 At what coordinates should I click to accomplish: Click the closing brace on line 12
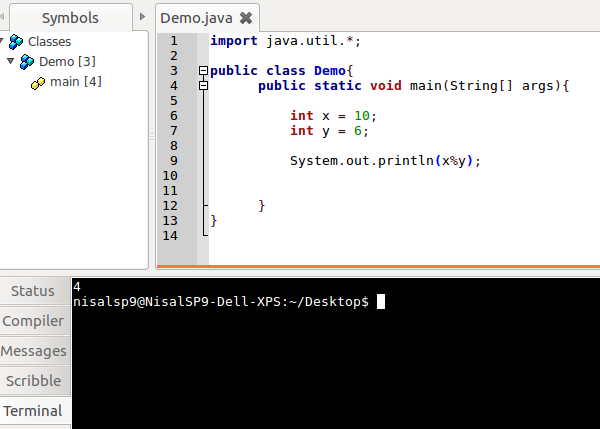tap(262, 206)
